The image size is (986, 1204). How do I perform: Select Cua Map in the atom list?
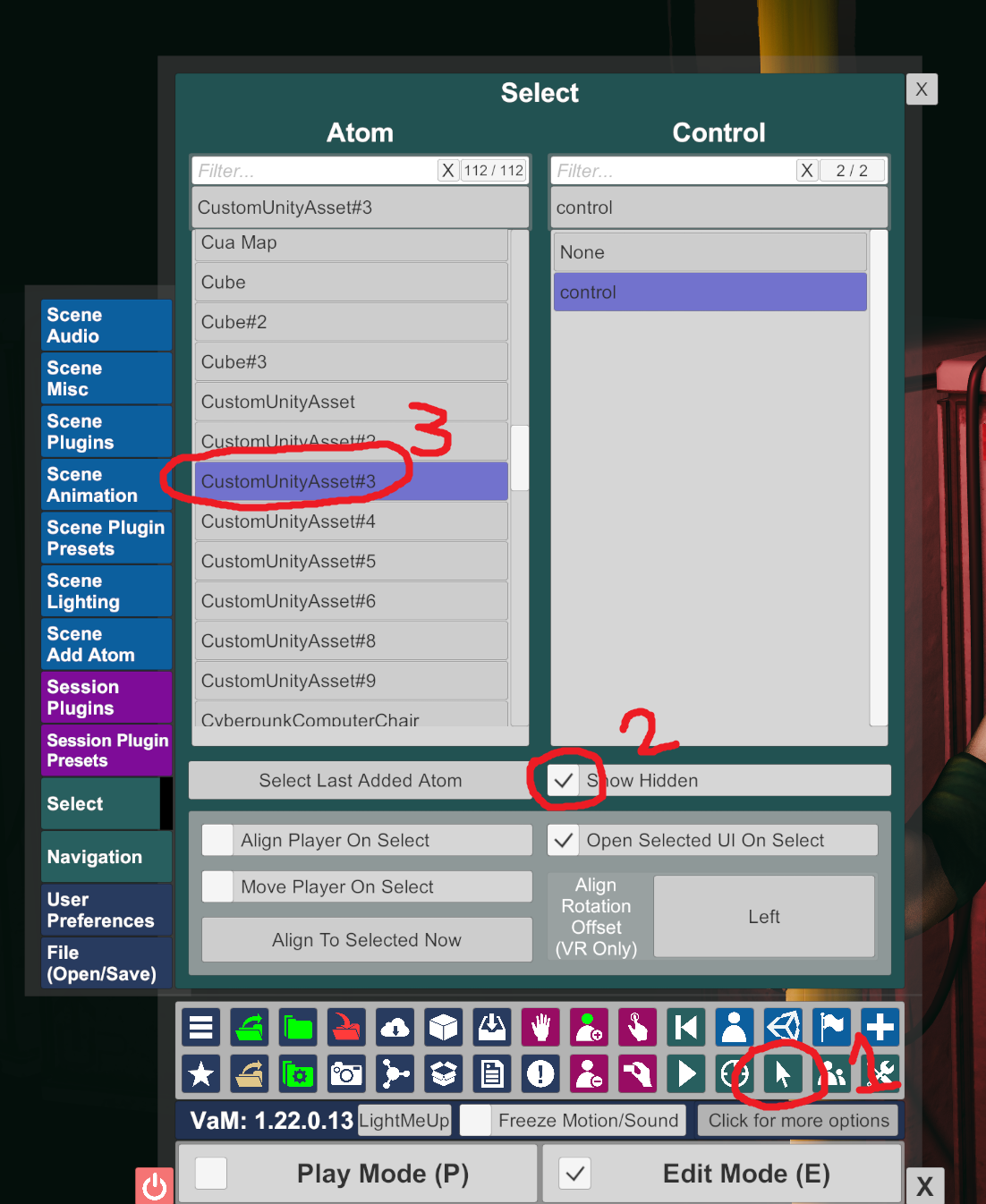point(352,243)
